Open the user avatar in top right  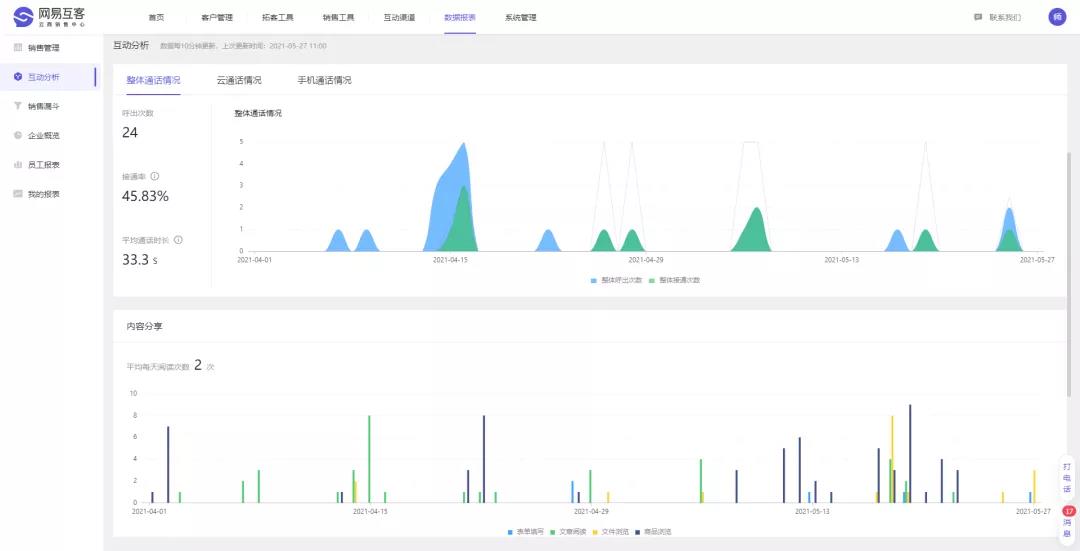(1057, 17)
